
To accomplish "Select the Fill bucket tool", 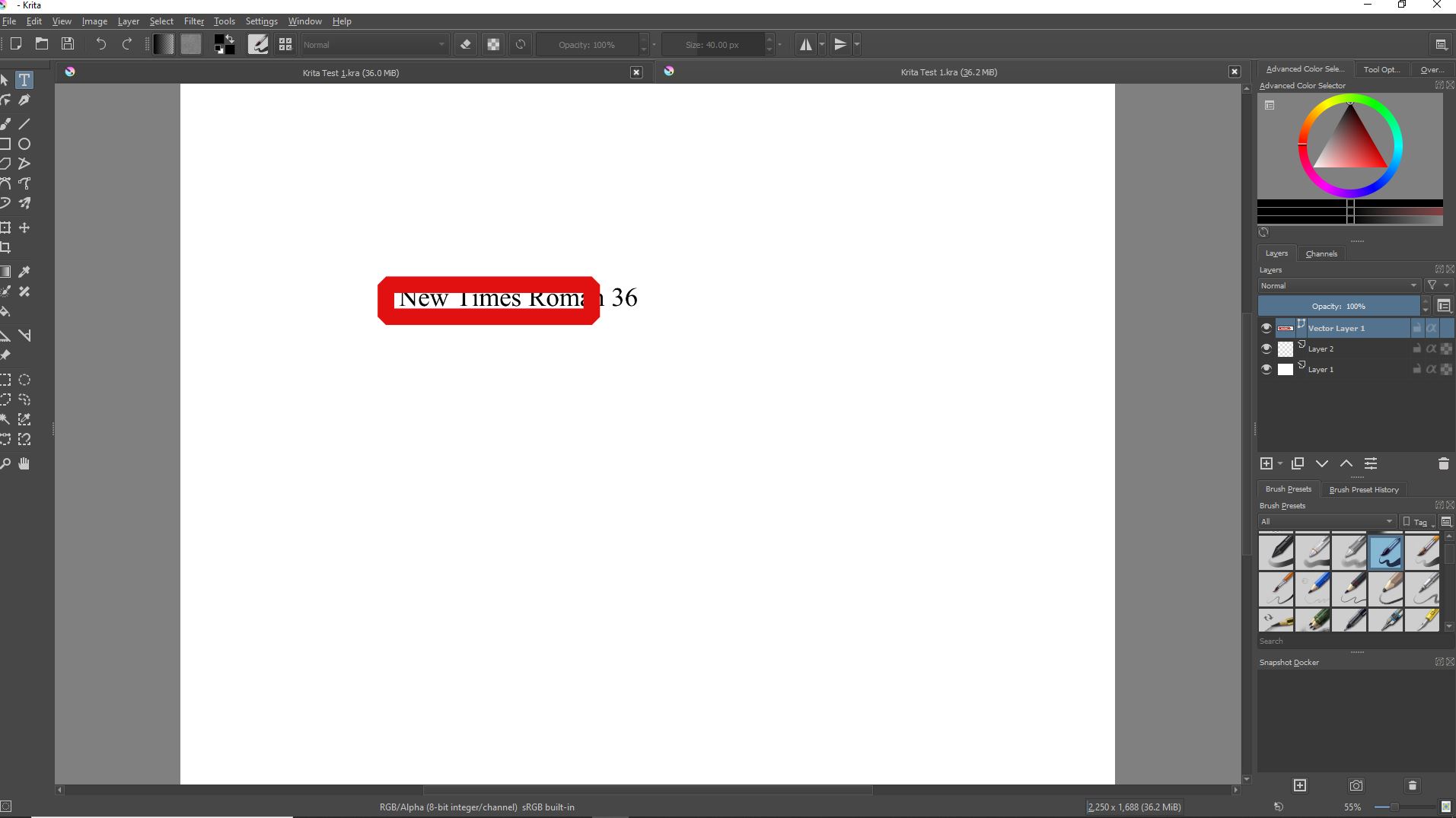I will click(5, 311).
